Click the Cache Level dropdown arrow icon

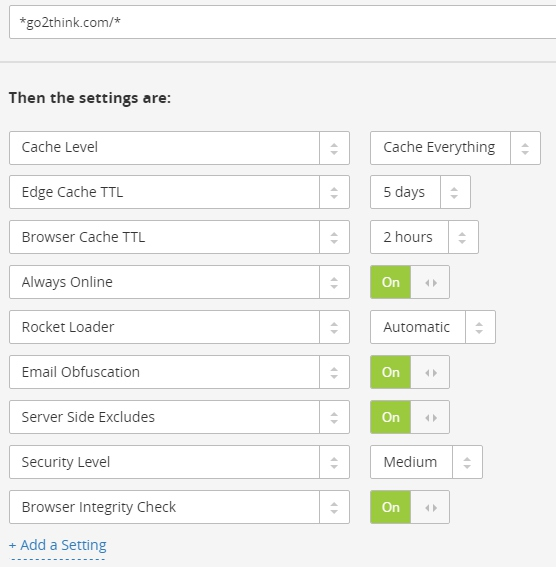click(334, 148)
